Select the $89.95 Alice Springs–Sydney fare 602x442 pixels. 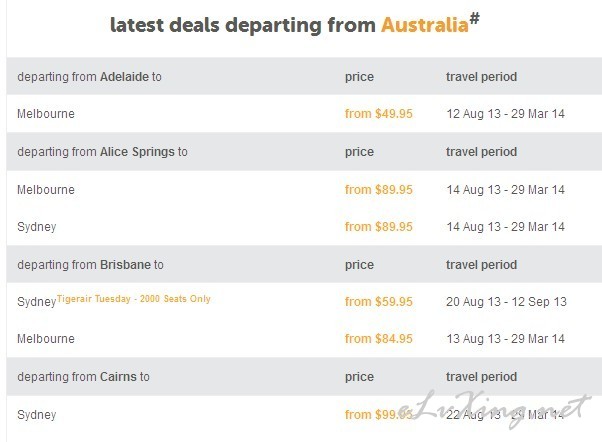pos(379,227)
